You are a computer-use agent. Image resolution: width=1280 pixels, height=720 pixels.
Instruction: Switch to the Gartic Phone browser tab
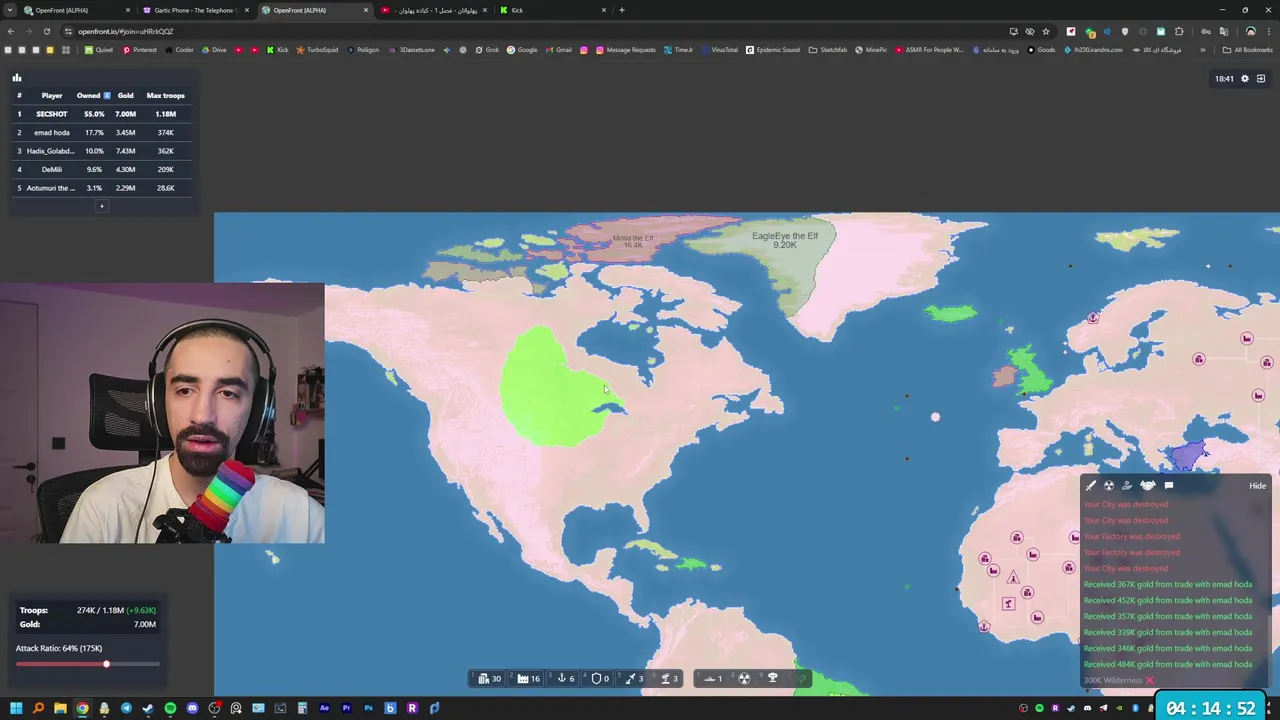tap(197, 10)
